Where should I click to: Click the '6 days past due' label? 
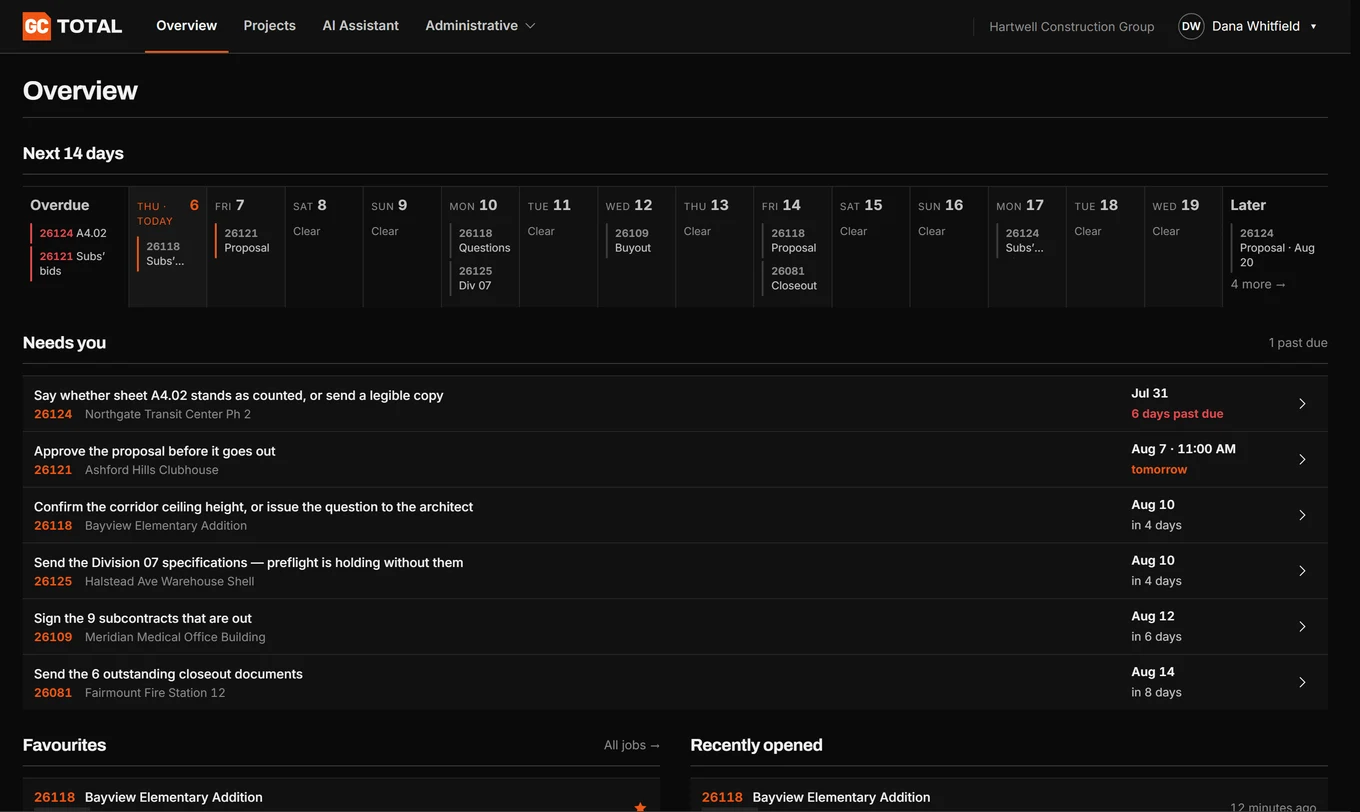pyautogui.click(x=1177, y=414)
